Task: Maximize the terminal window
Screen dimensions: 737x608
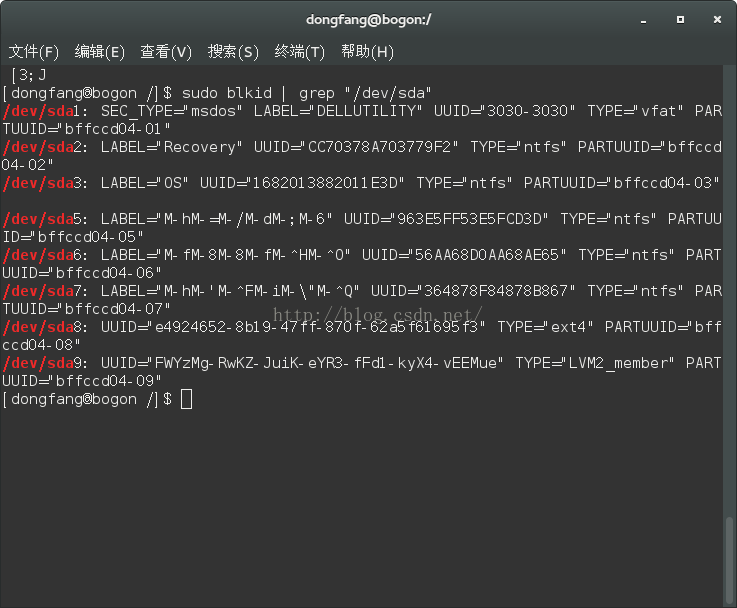Action: [x=680, y=19]
